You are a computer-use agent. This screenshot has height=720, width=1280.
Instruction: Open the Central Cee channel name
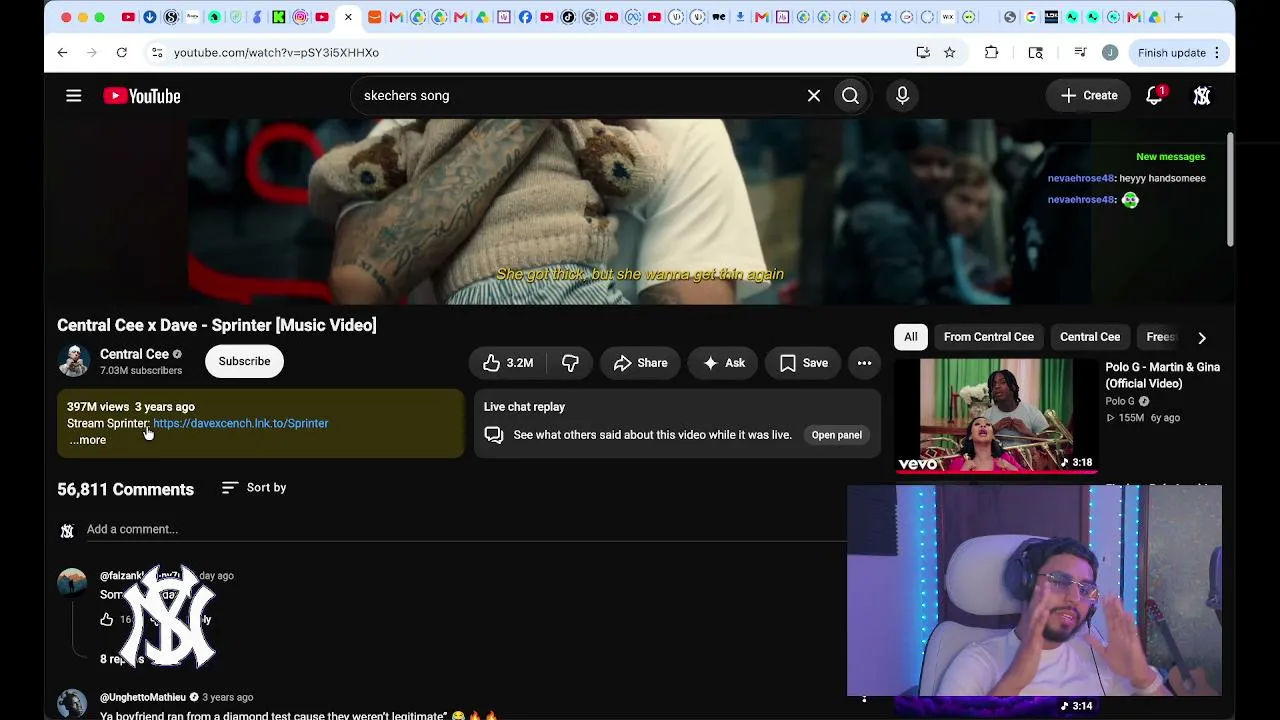click(134, 354)
